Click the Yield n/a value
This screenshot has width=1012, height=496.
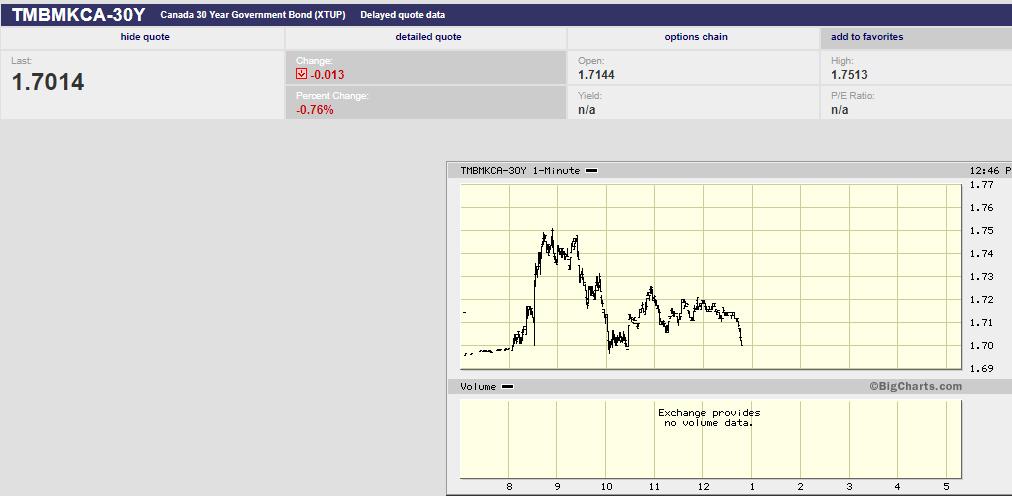[587, 110]
